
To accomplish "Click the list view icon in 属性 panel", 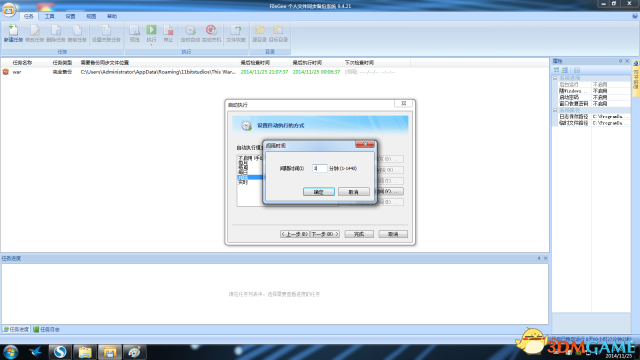I will click(x=565, y=70).
